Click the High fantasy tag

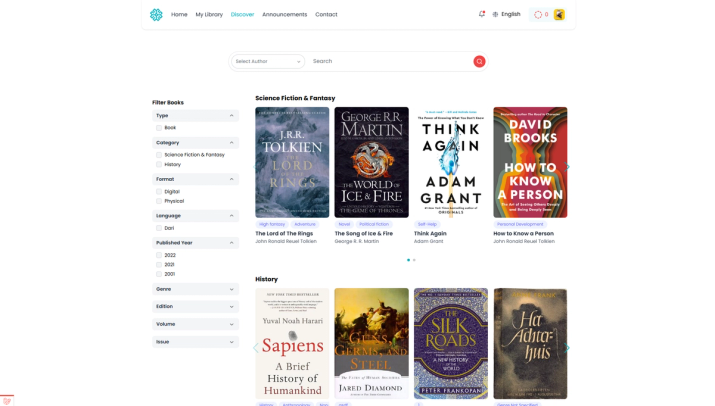(x=272, y=224)
